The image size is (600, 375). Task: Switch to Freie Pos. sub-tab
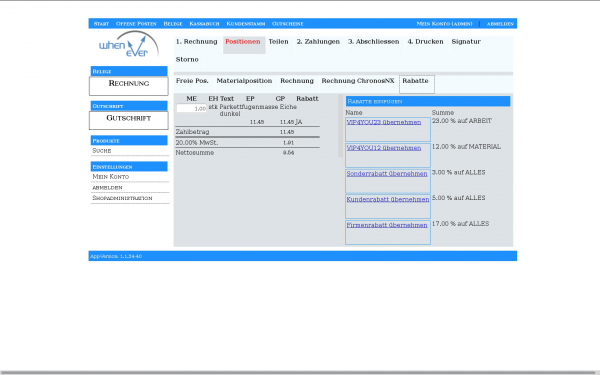192,81
